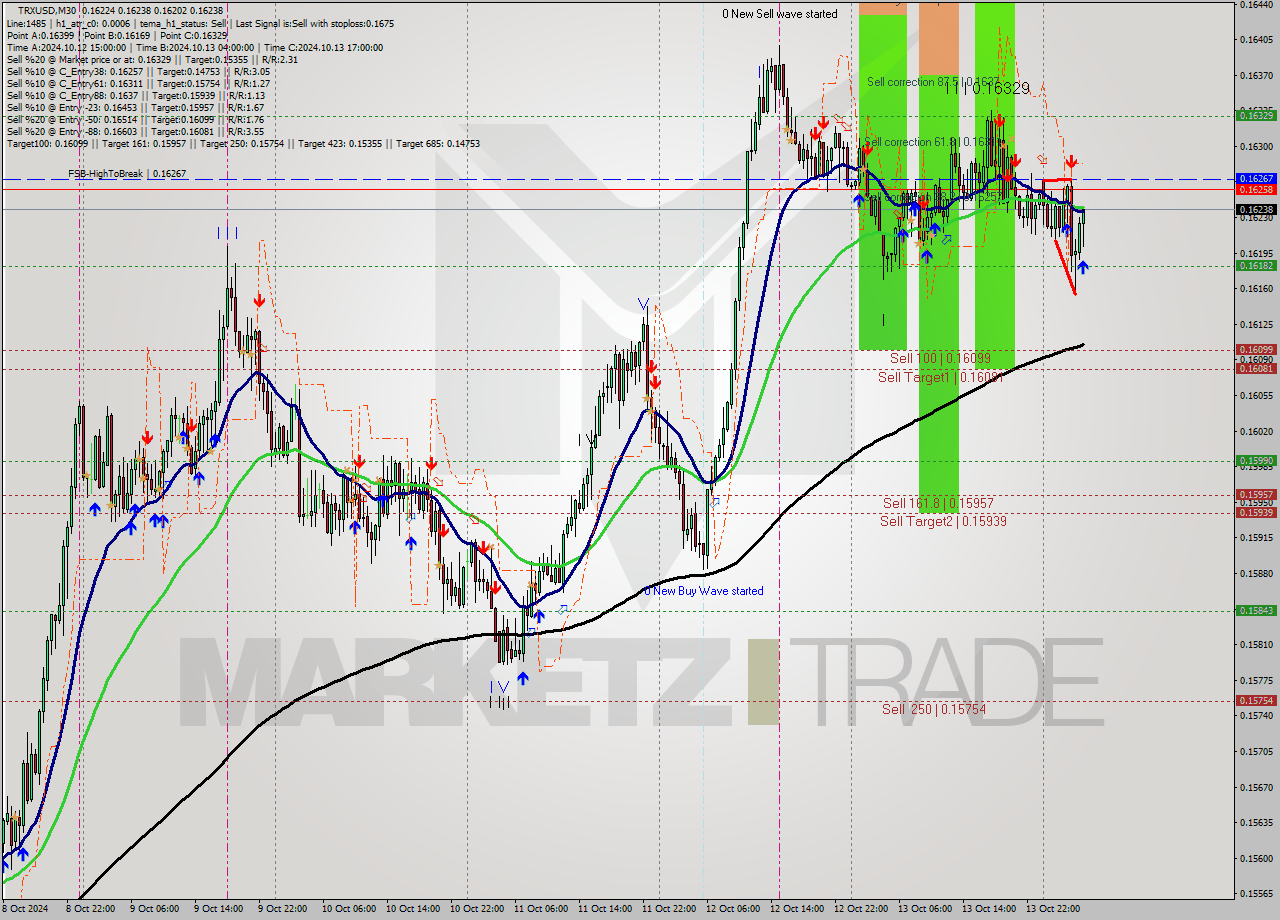The width and height of the screenshot is (1280, 920).
Task: Select 'Sell %10 @ C_Entry38: 0.16257' line
Action: coord(137,71)
